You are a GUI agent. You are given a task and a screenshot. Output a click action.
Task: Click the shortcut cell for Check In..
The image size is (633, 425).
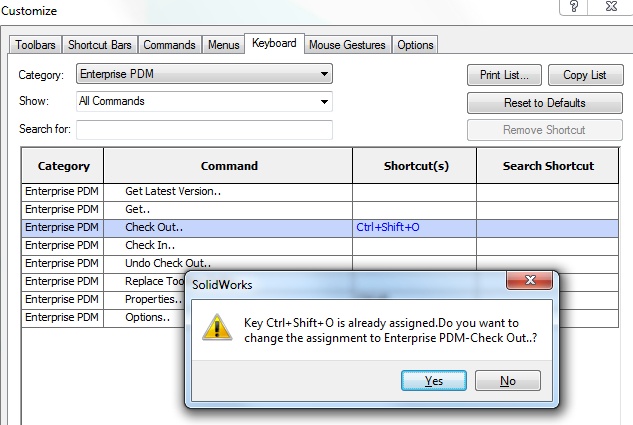415,246
